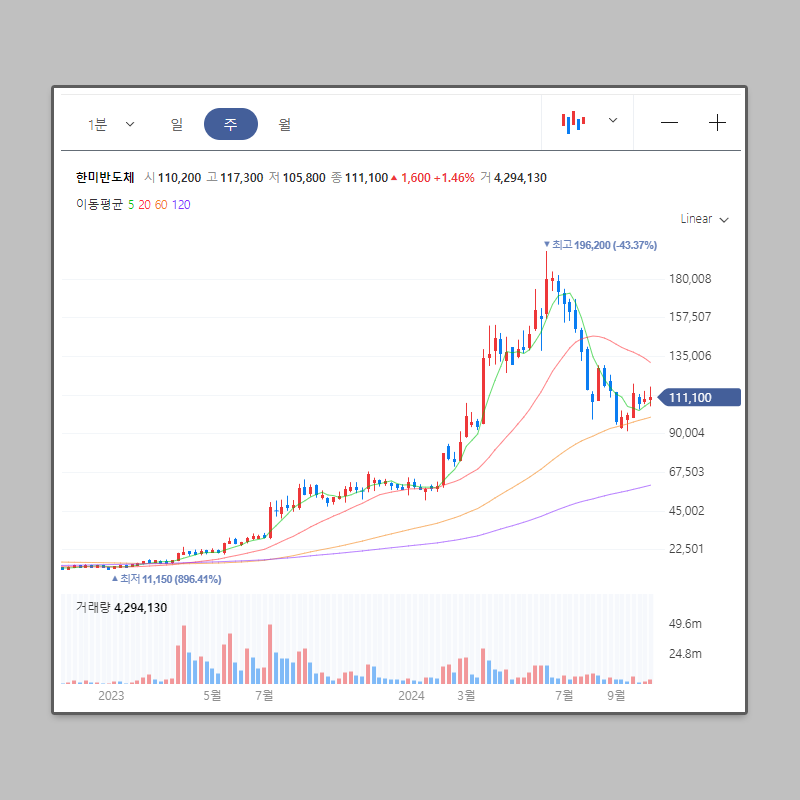This screenshot has height=800, width=800.
Task: Click the 24.8m volume axis label
Action: click(685, 654)
